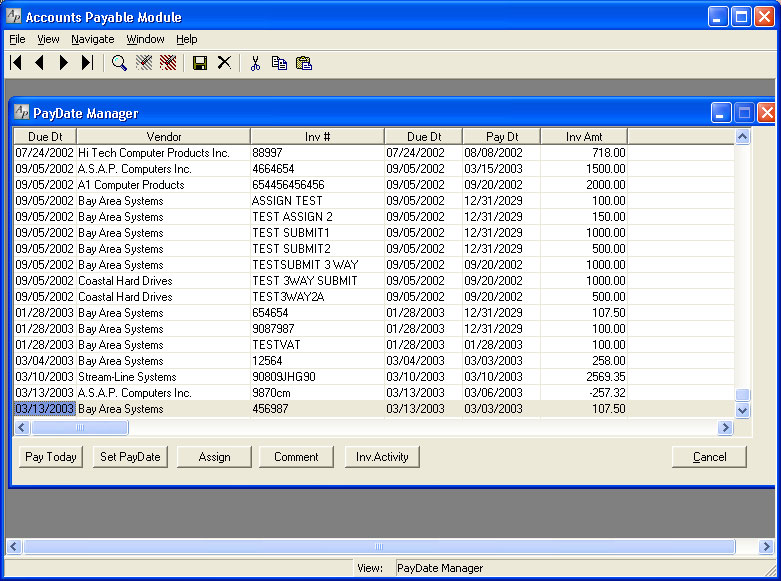Click the Pay Dt column header
The height and width of the screenshot is (581, 781).
[x=502, y=137]
